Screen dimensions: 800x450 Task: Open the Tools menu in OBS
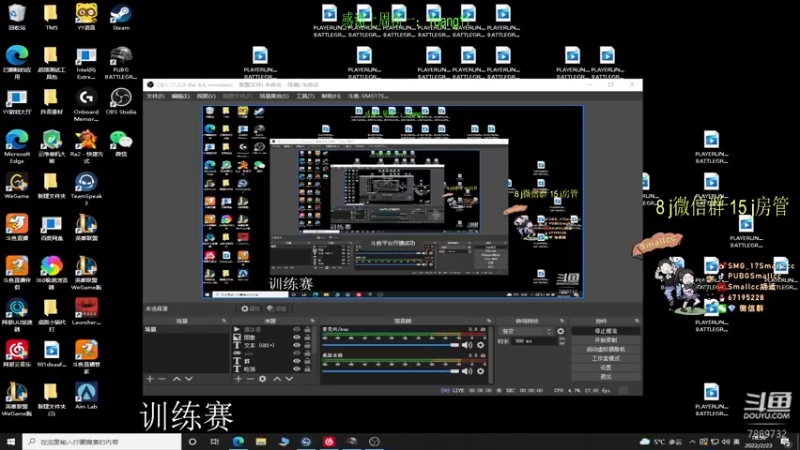tap(305, 96)
